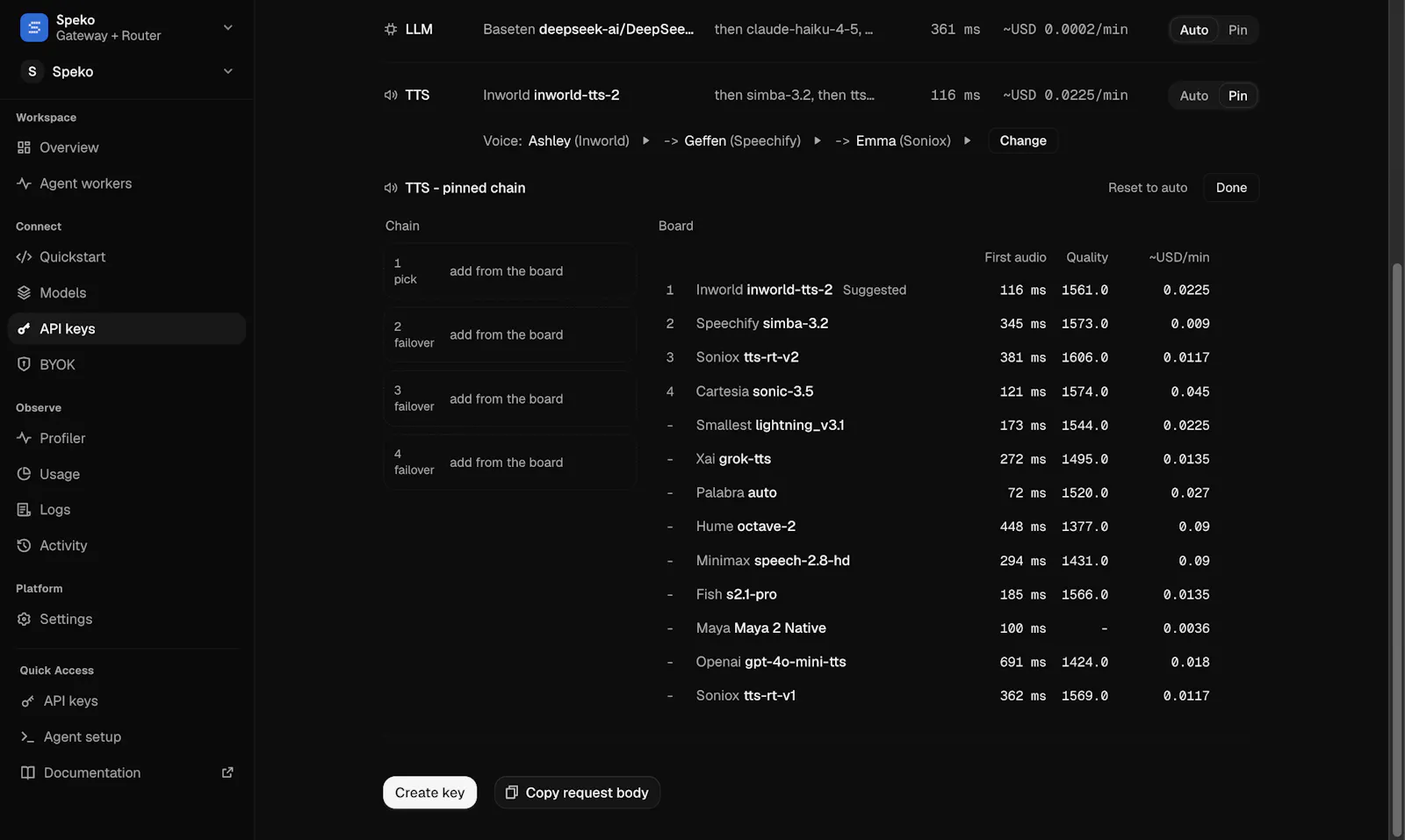Set the LLM row to Auto
Viewport: 1405px width, 840px height.
pos(1194,30)
